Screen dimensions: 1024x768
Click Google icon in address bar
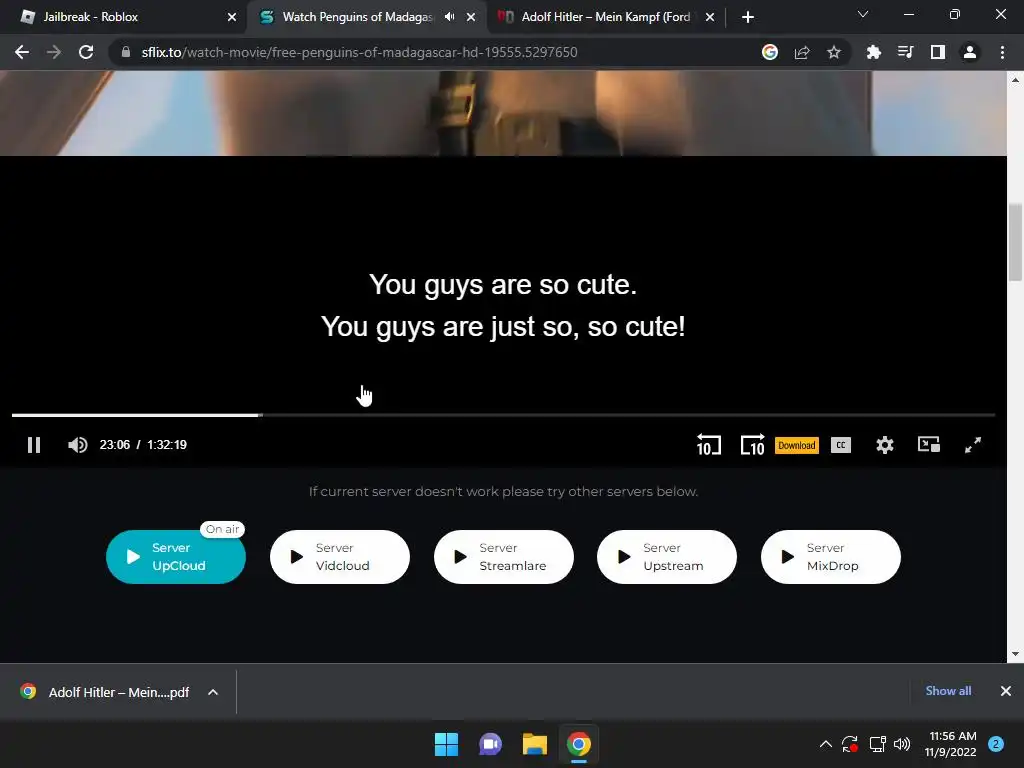(770, 52)
